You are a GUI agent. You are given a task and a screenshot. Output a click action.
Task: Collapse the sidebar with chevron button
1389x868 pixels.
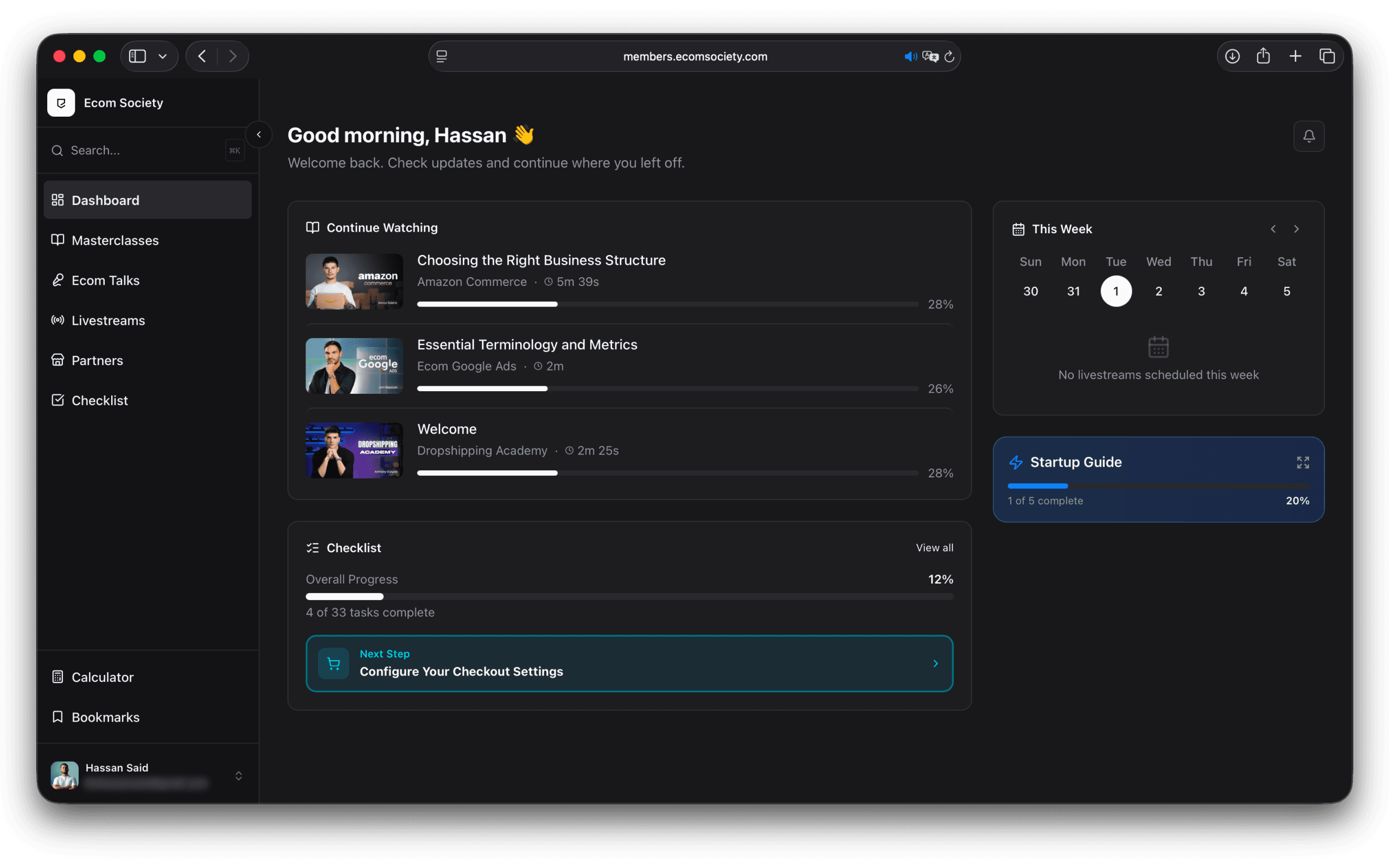point(259,135)
